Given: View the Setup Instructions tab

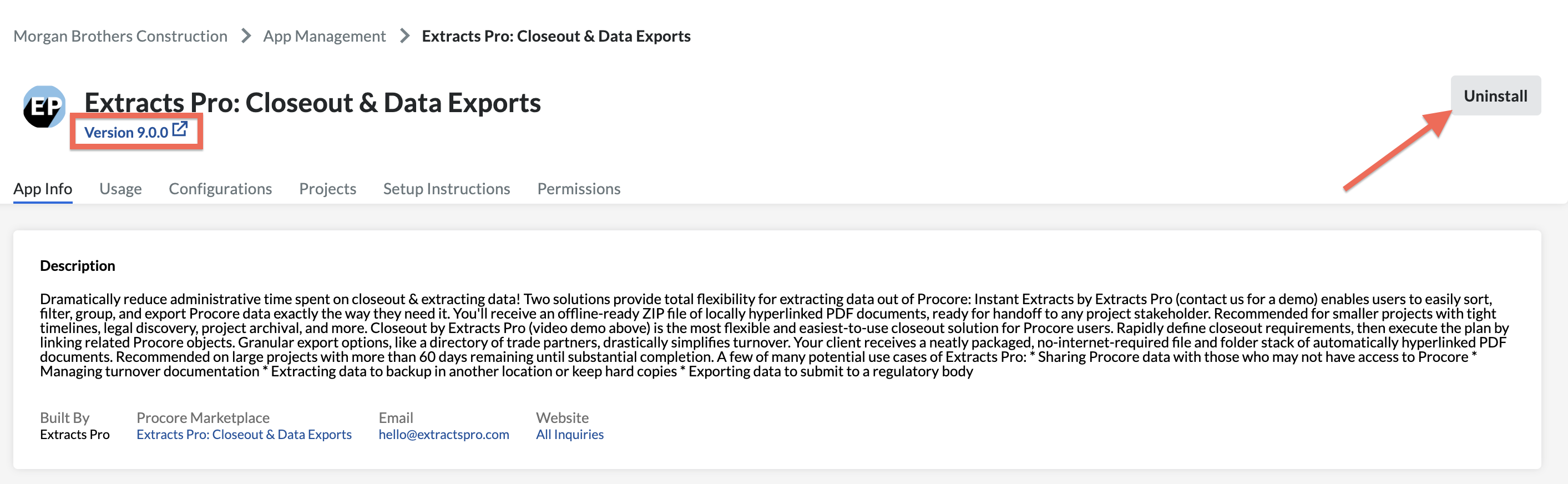Looking at the screenshot, I should [x=446, y=189].
